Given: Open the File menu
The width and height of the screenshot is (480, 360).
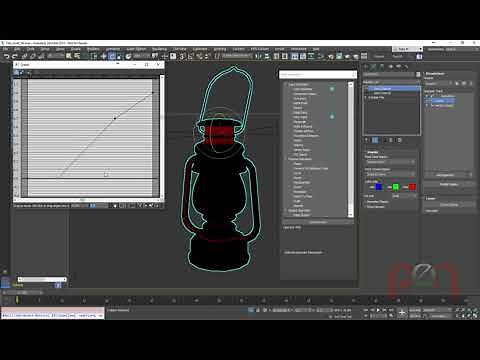Looking at the screenshot, I should 5,49.
